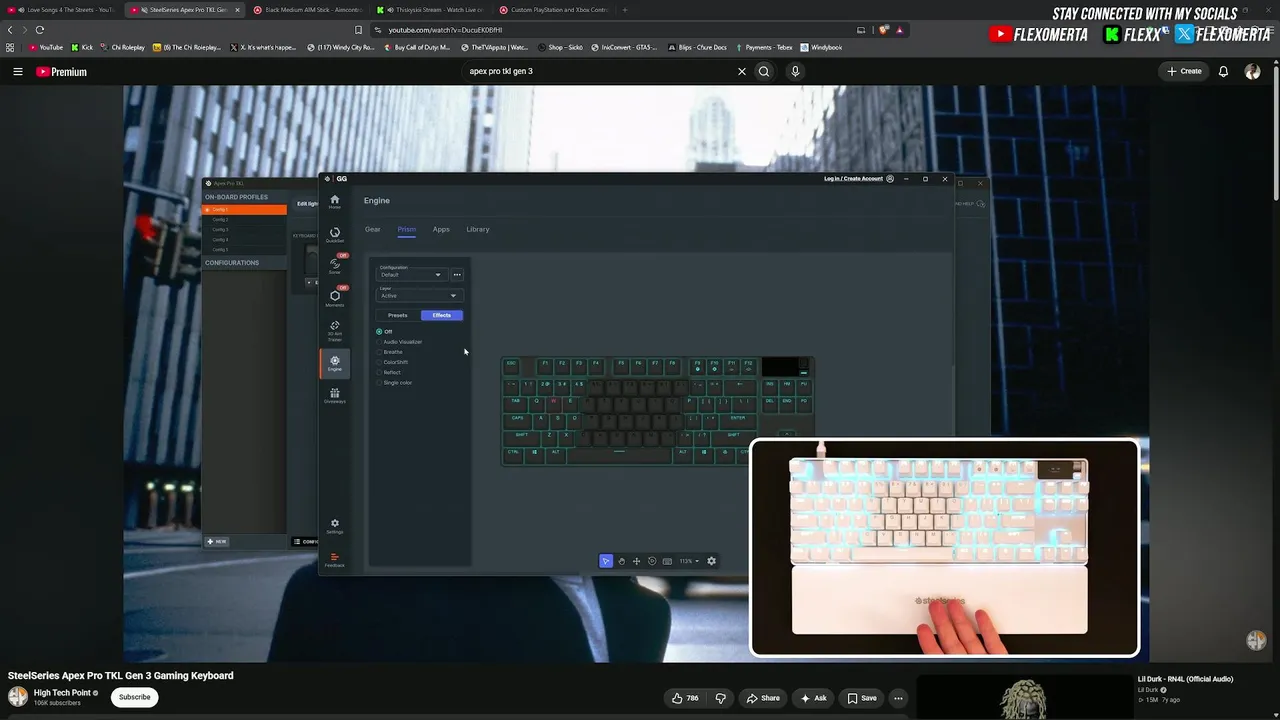The image size is (1280, 720).
Task: Click the YouTube search magnifier button
Action: click(764, 72)
